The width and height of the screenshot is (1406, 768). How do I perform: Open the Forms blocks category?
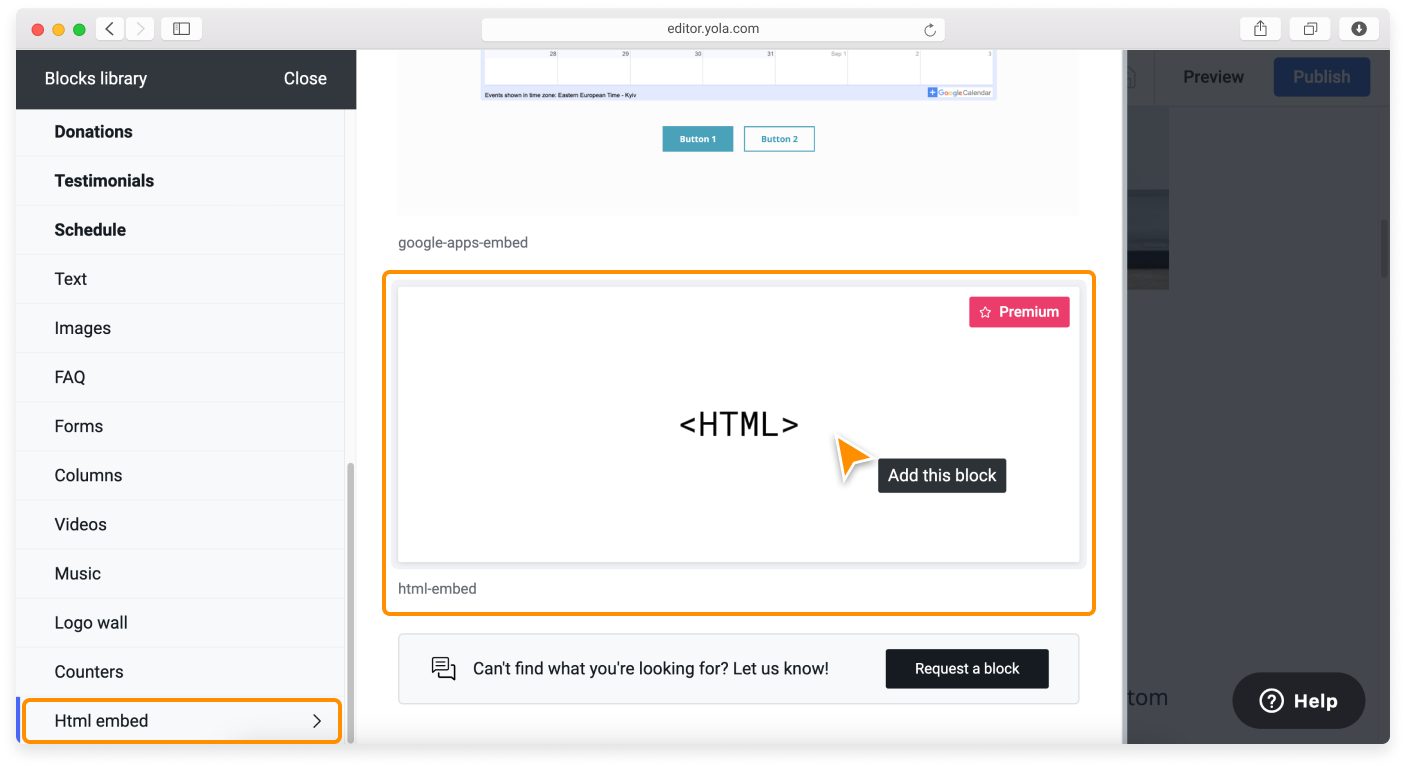79,426
